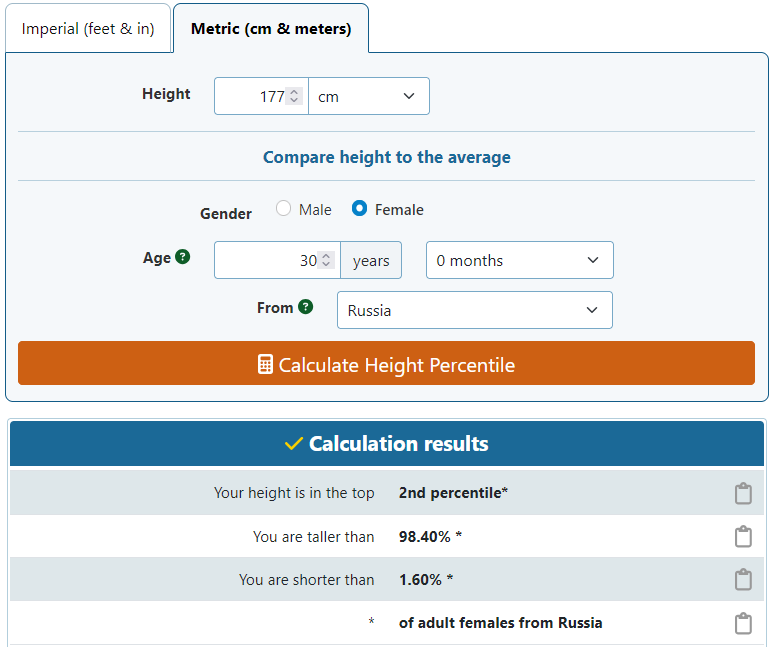Click the height stepper arrows

[x=294, y=96]
